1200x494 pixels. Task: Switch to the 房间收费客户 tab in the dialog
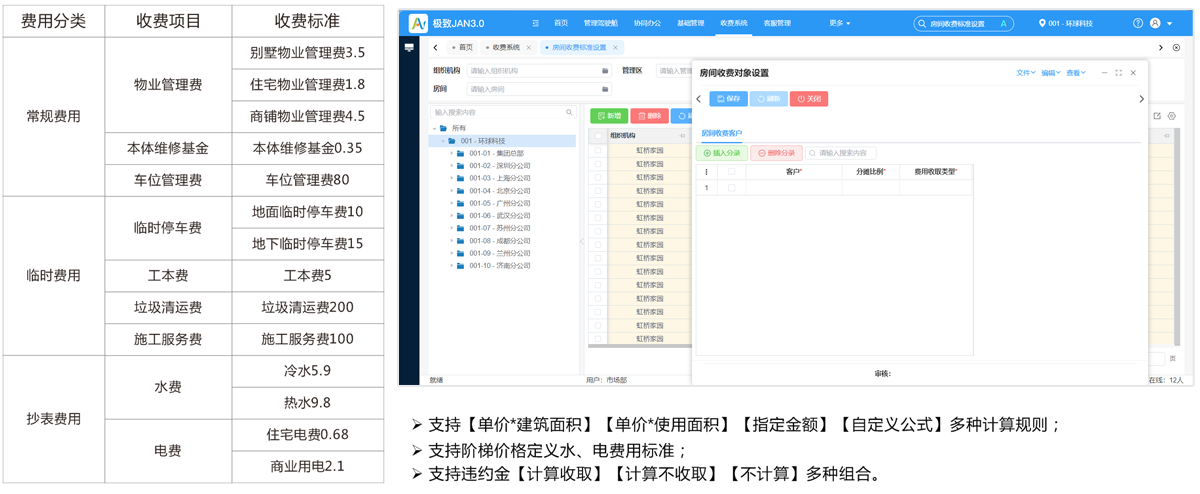[721, 133]
